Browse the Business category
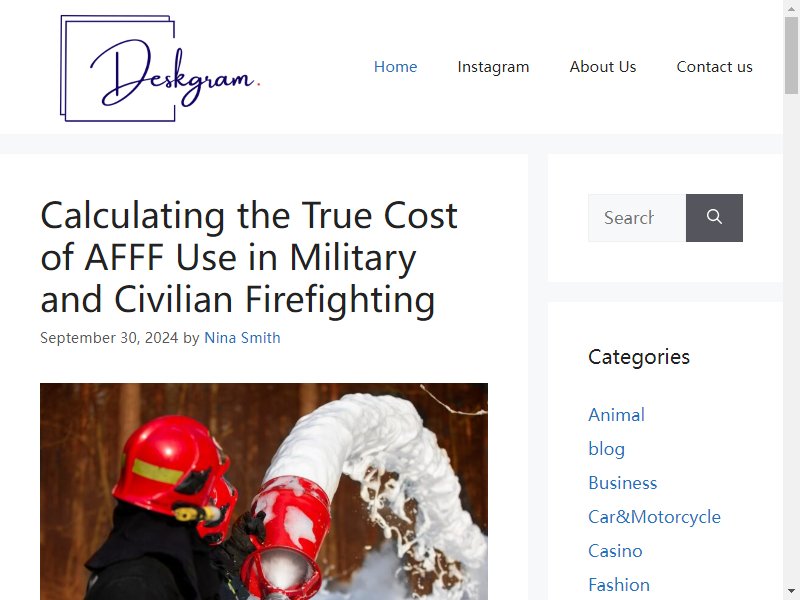Viewport: 800px width, 600px height. click(x=622, y=483)
